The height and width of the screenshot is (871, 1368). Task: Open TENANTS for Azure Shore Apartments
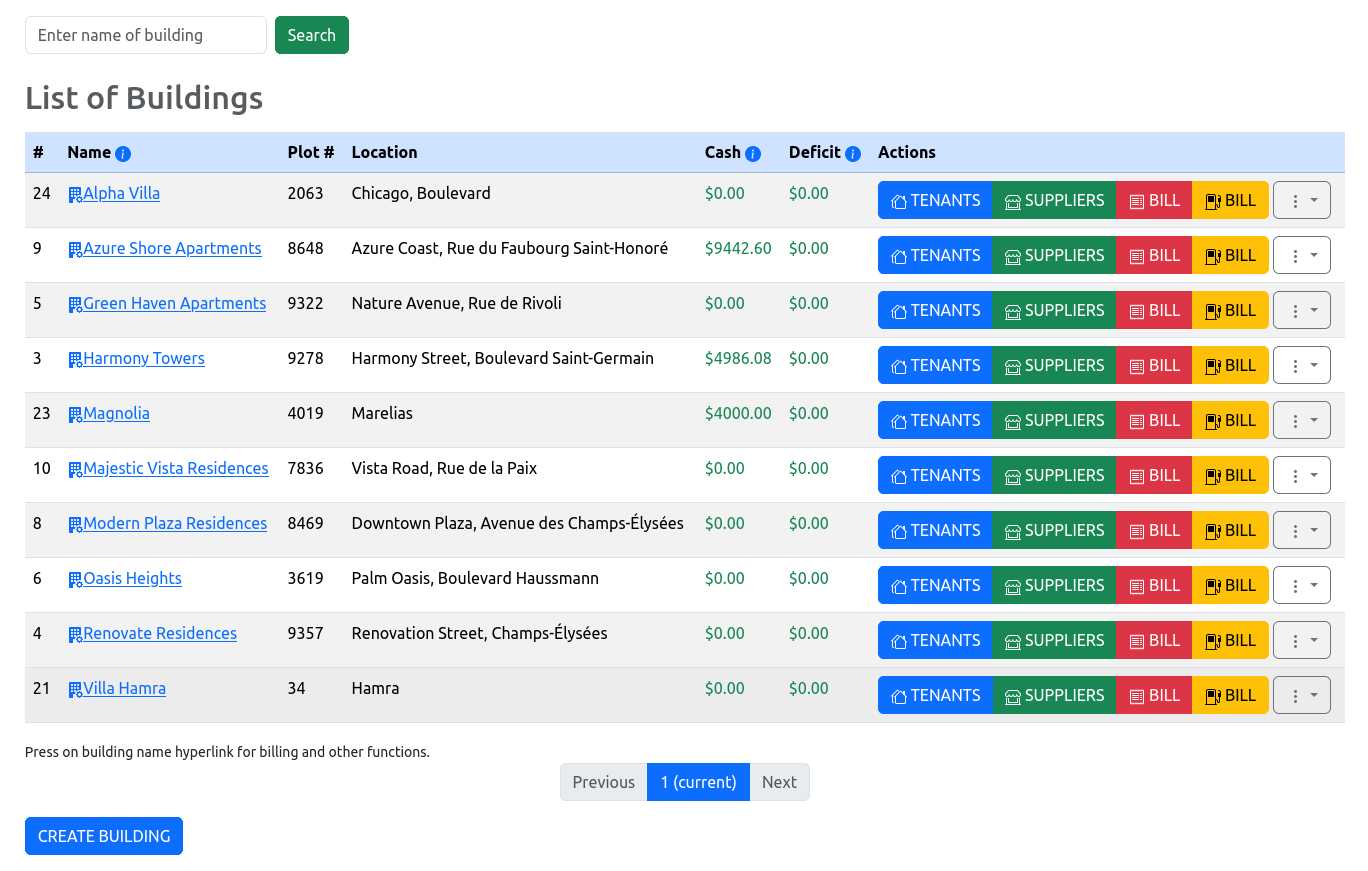point(935,255)
